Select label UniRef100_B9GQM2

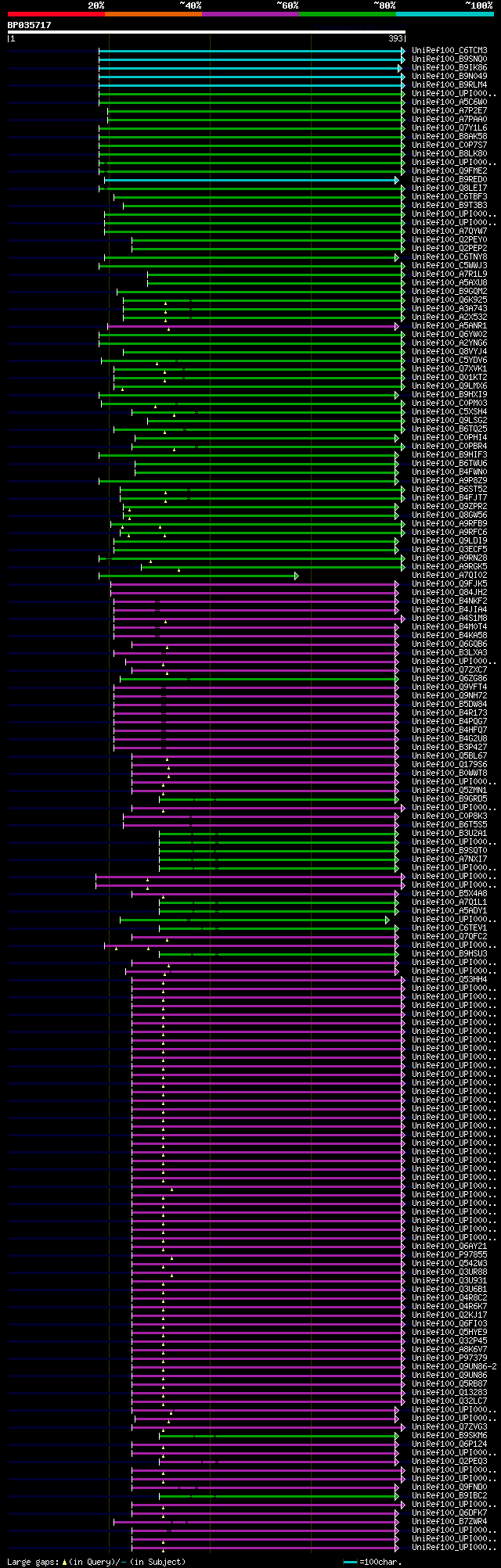pos(449,291)
